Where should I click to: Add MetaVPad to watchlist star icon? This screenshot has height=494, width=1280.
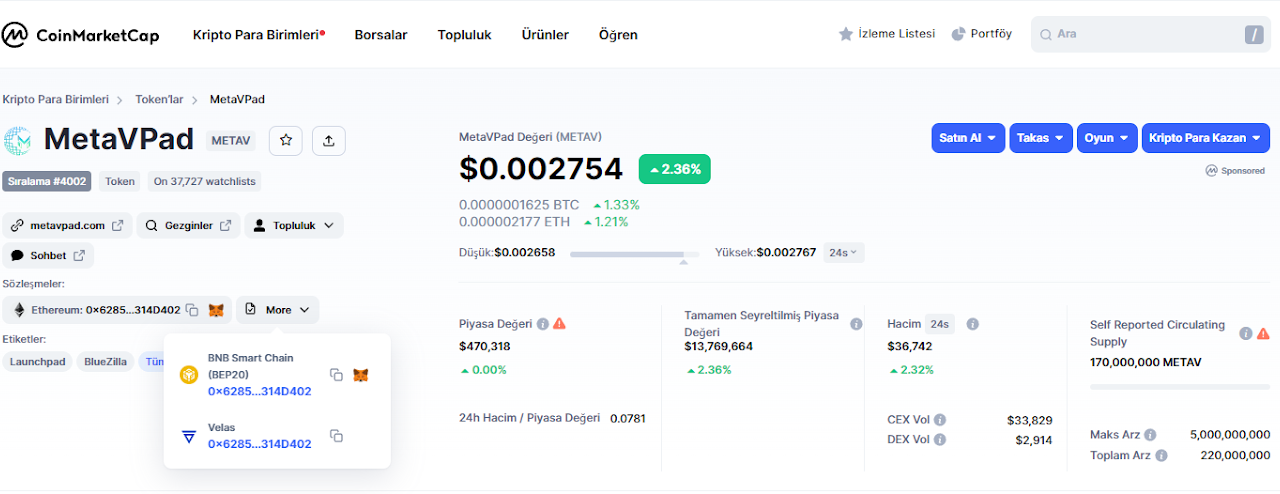click(285, 141)
